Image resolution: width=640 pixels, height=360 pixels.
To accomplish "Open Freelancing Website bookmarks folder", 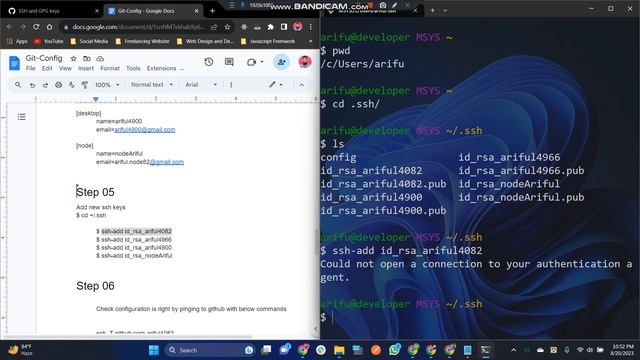I will pyautogui.click(x=142, y=41).
